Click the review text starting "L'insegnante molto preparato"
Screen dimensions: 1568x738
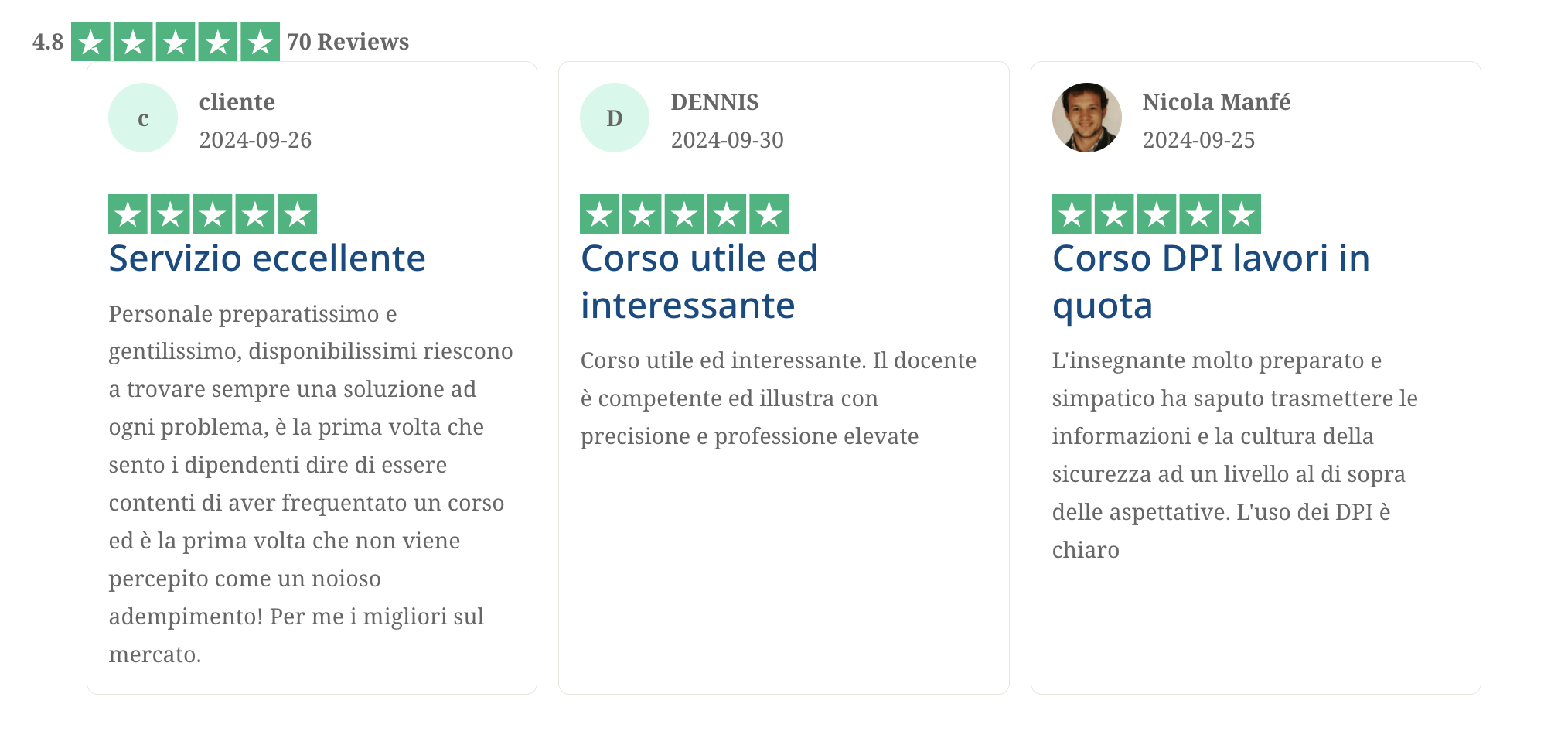[x=1235, y=455]
